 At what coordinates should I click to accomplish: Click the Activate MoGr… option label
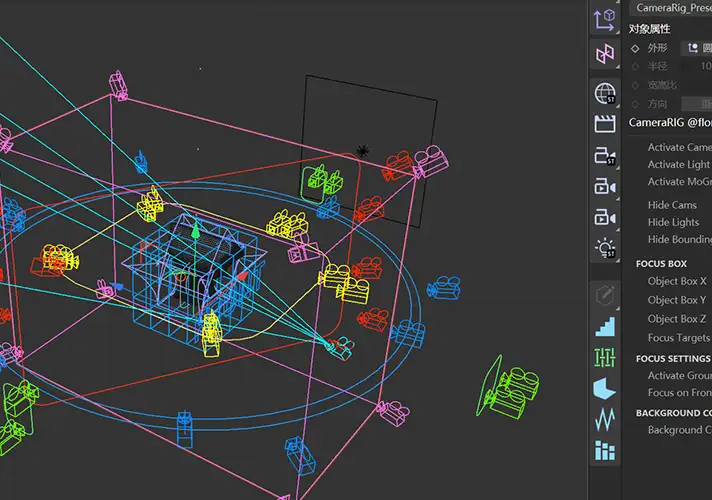680,182
